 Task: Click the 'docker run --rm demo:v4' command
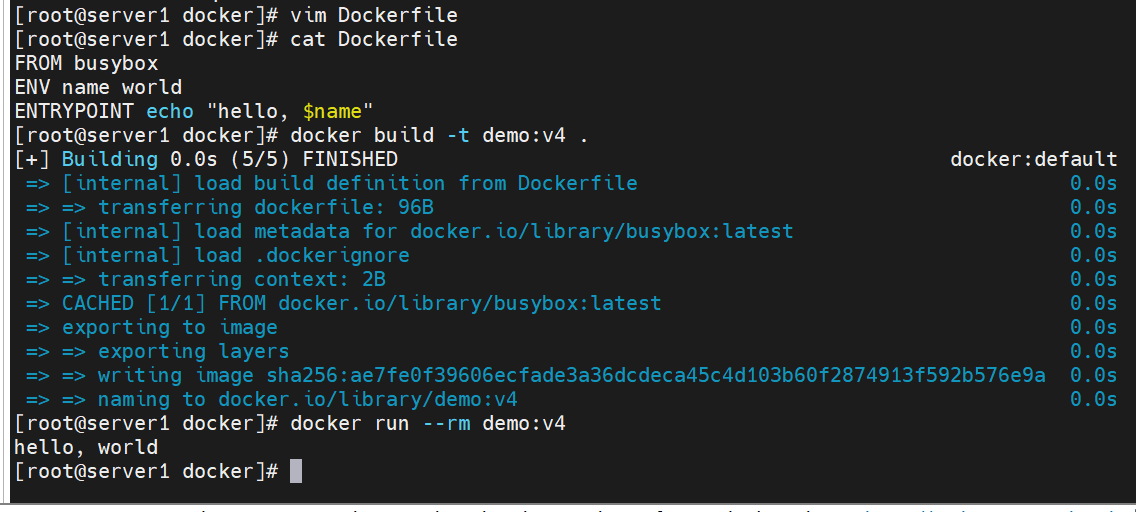(427, 424)
